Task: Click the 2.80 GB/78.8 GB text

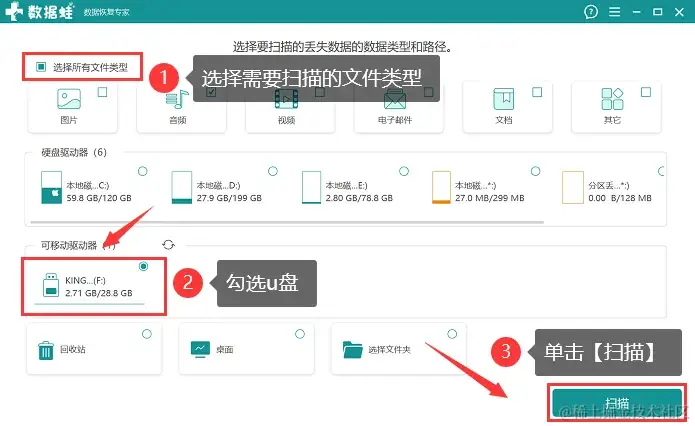Action: [359, 198]
